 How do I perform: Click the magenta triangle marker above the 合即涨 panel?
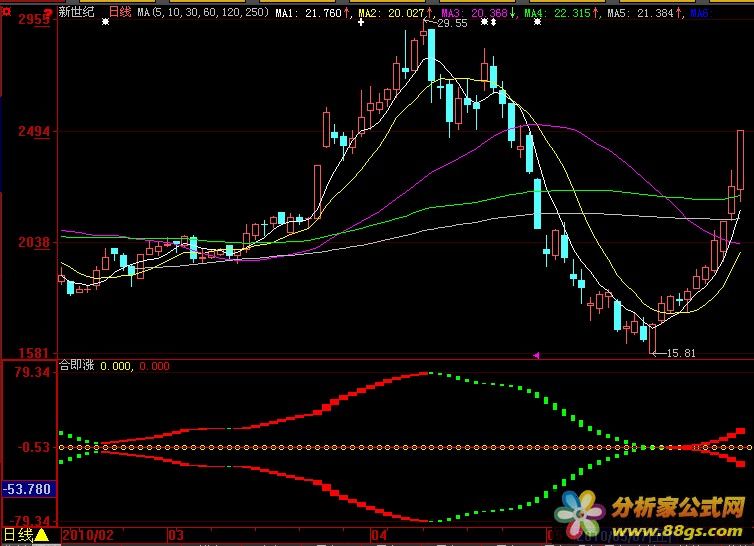click(536, 356)
